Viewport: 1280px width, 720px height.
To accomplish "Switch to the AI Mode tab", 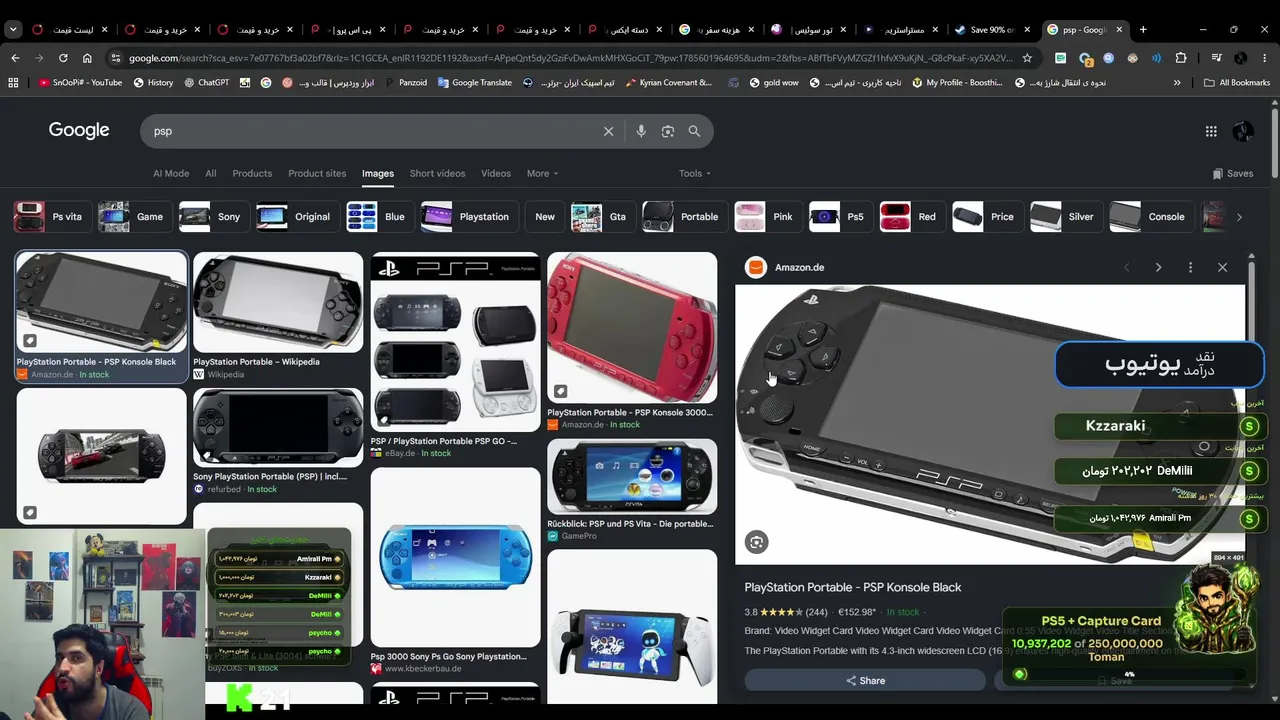I will coord(171,173).
